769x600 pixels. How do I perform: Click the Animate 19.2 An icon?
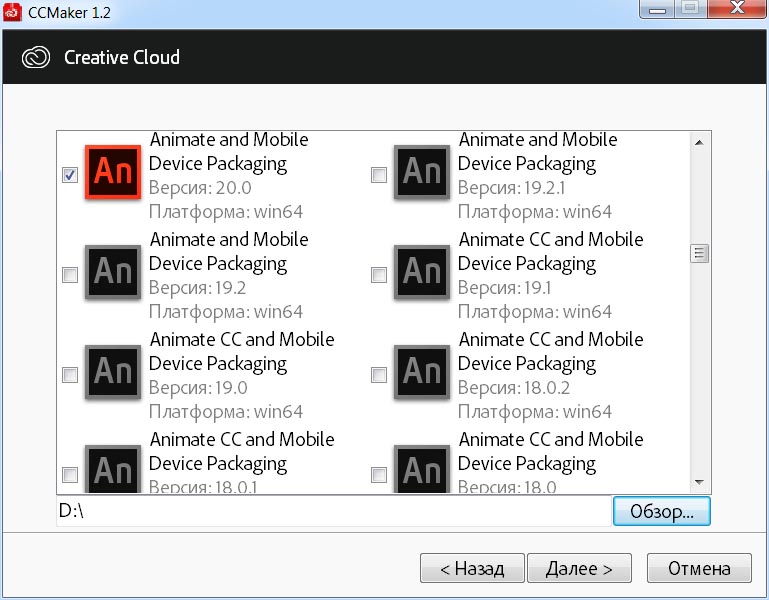(x=113, y=272)
